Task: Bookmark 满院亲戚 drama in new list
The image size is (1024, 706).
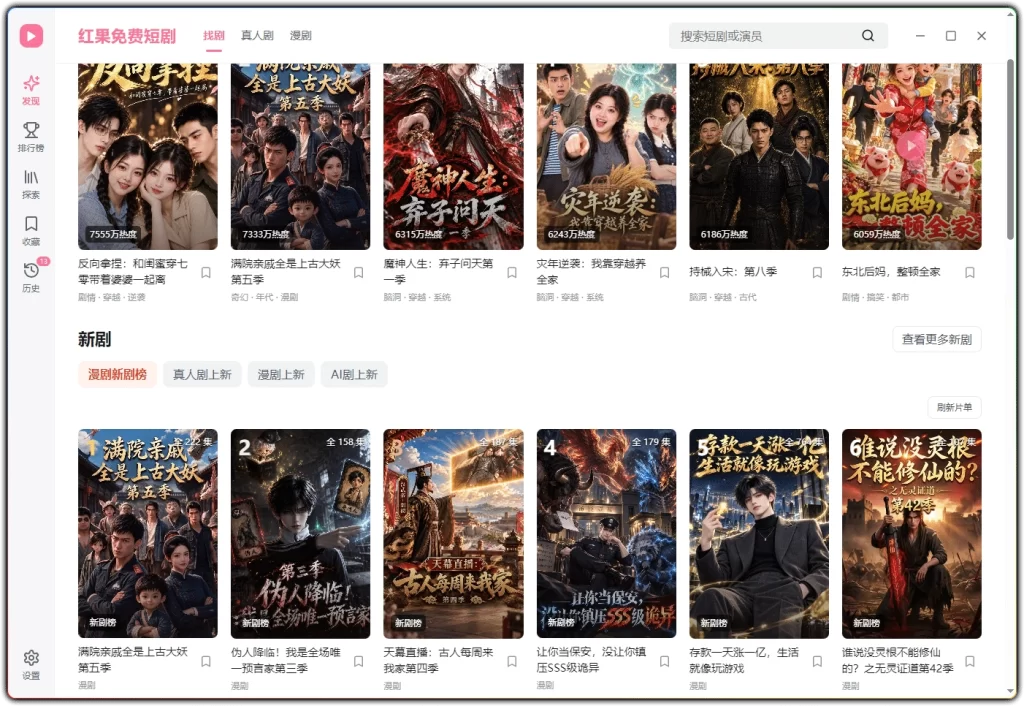Action: click(x=206, y=661)
